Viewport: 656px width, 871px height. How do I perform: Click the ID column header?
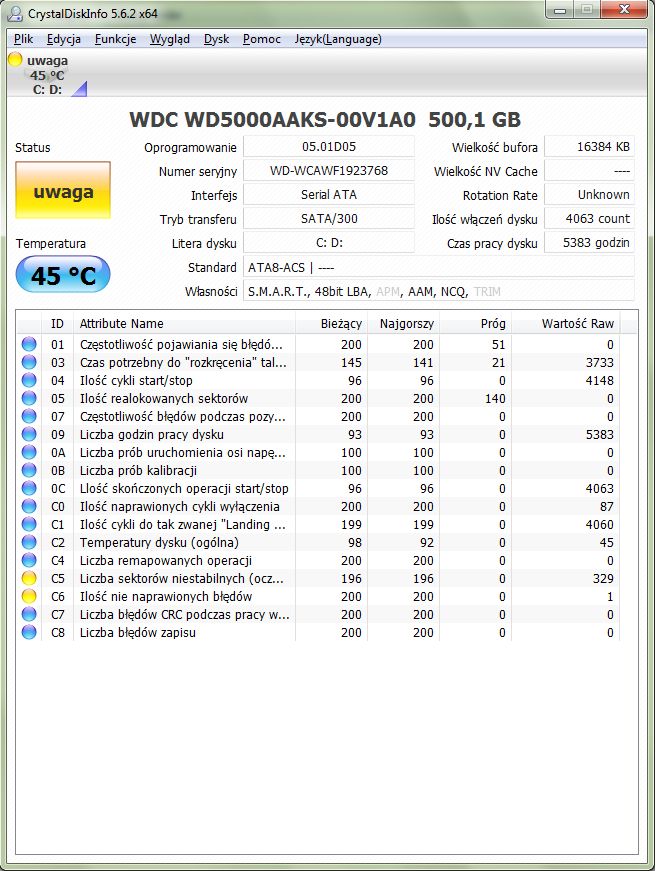click(x=57, y=323)
